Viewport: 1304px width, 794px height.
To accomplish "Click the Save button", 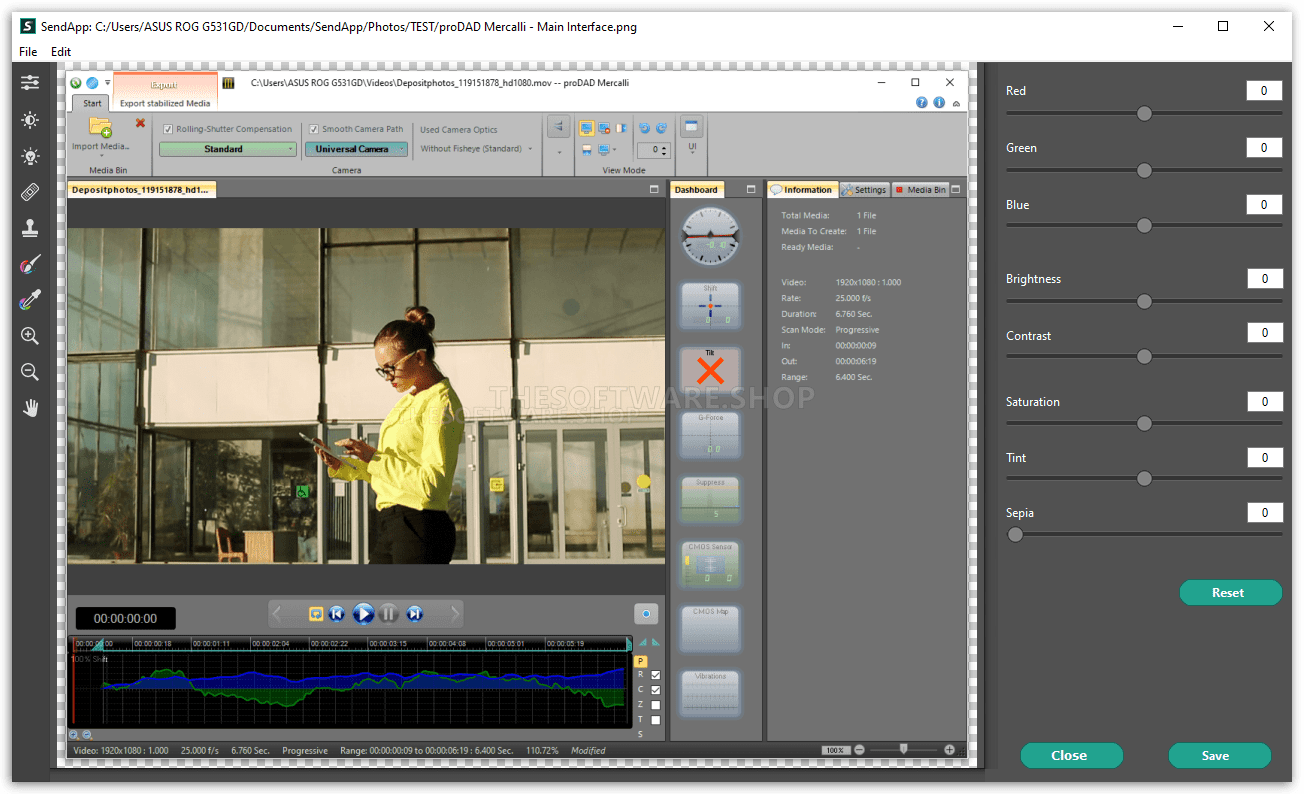I will [x=1219, y=756].
